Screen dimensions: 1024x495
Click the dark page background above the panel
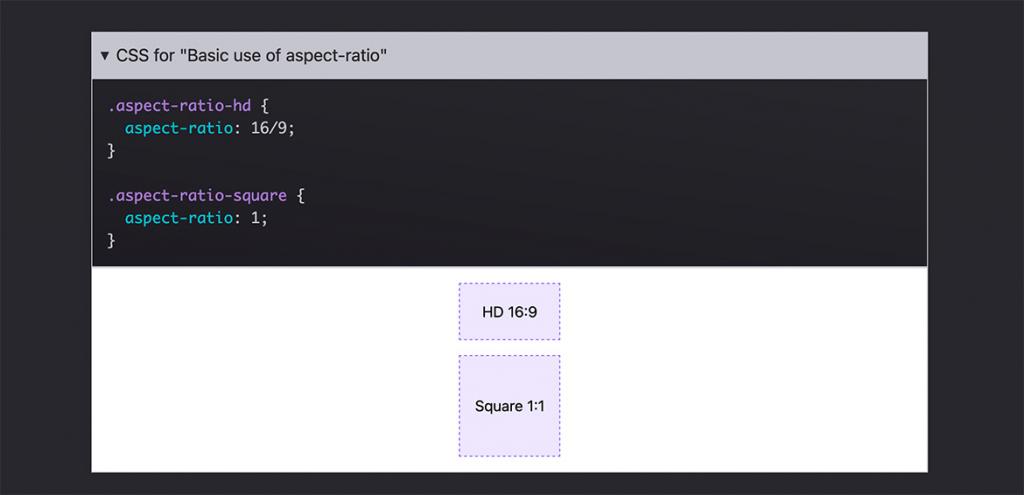coord(500,15)
